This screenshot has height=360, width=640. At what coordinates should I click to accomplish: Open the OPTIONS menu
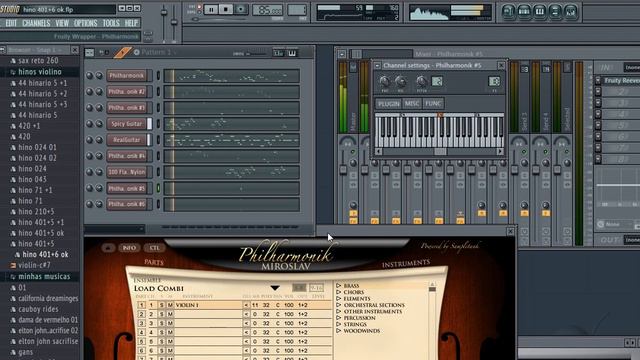pos(85,23)
